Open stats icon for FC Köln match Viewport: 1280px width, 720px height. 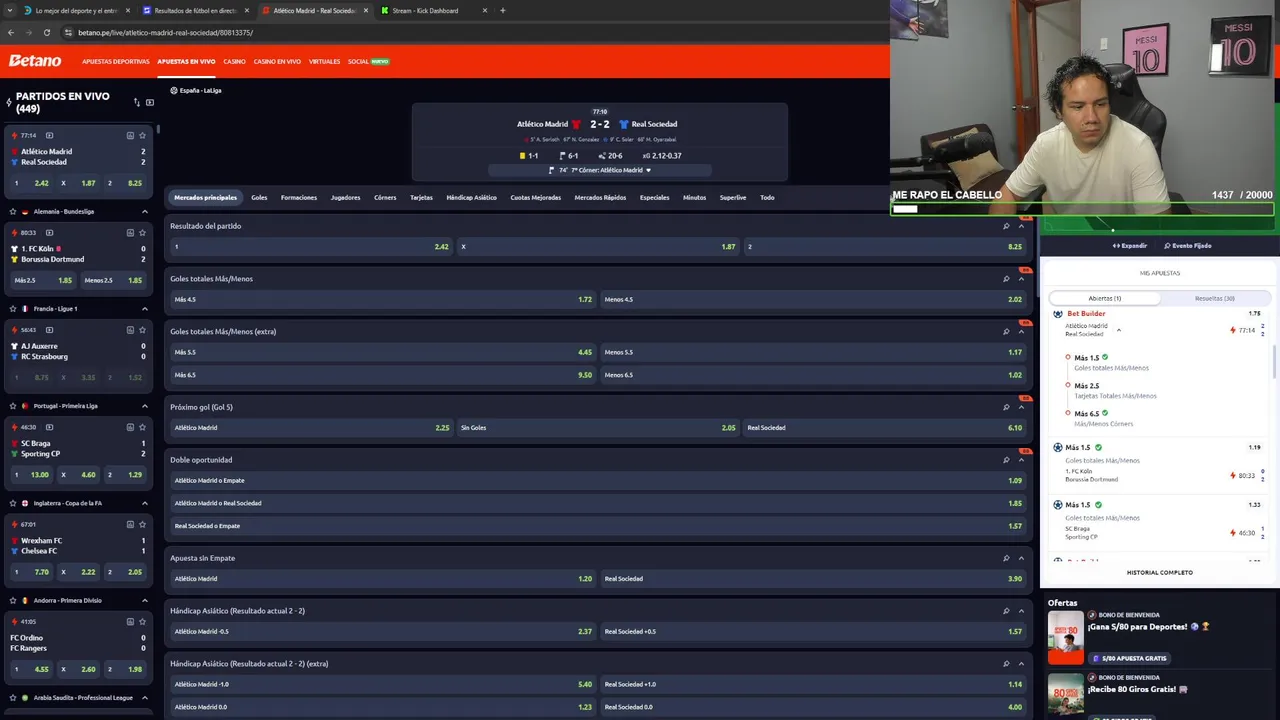tap(130, 233)
